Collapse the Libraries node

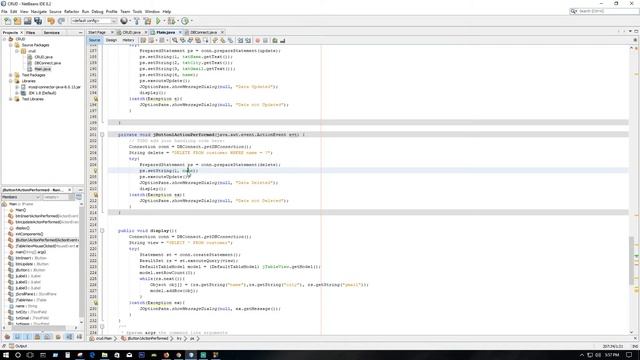click(11, 81)
